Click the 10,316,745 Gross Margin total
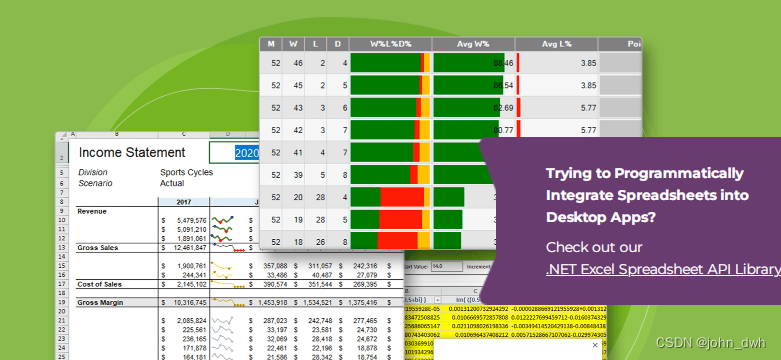Viewport: 781px width, 360px height. [x=184, y=302]
